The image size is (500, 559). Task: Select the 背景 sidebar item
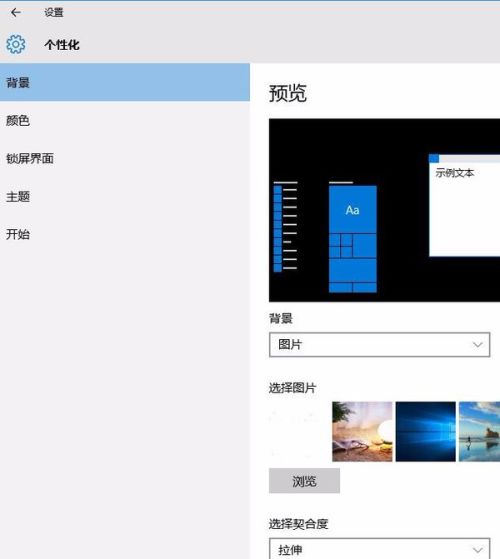(125, 82)
